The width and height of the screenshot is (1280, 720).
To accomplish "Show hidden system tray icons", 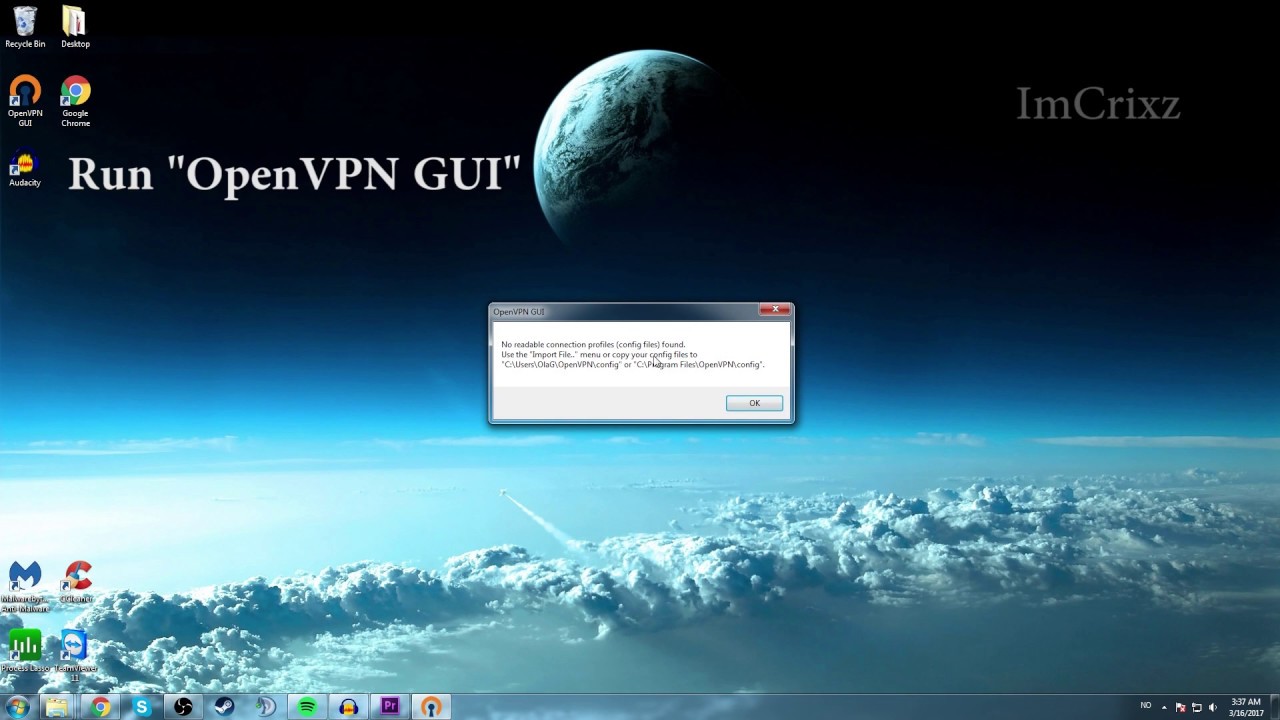I will 1164,708.
